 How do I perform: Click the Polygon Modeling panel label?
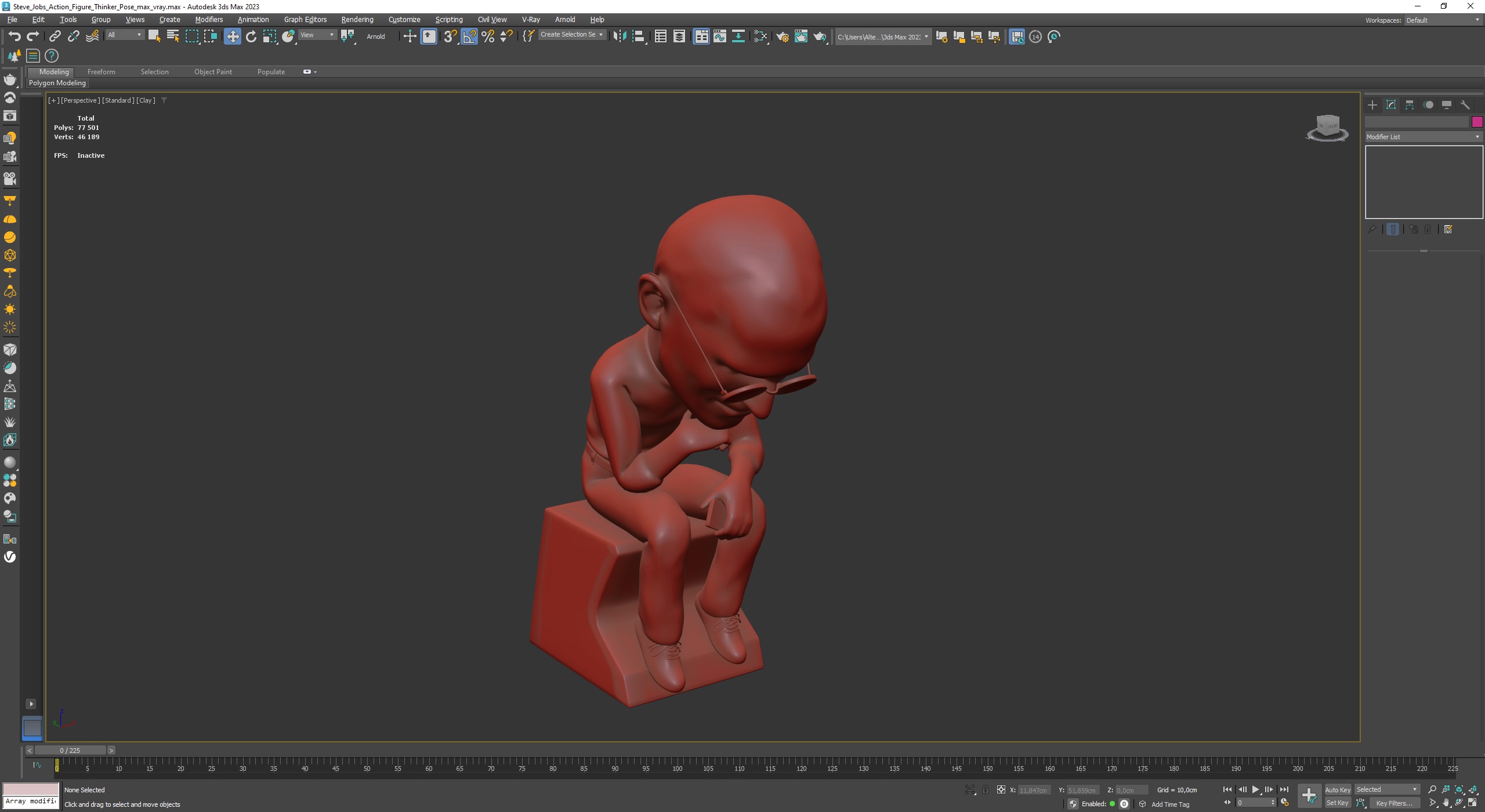[57, 83]
